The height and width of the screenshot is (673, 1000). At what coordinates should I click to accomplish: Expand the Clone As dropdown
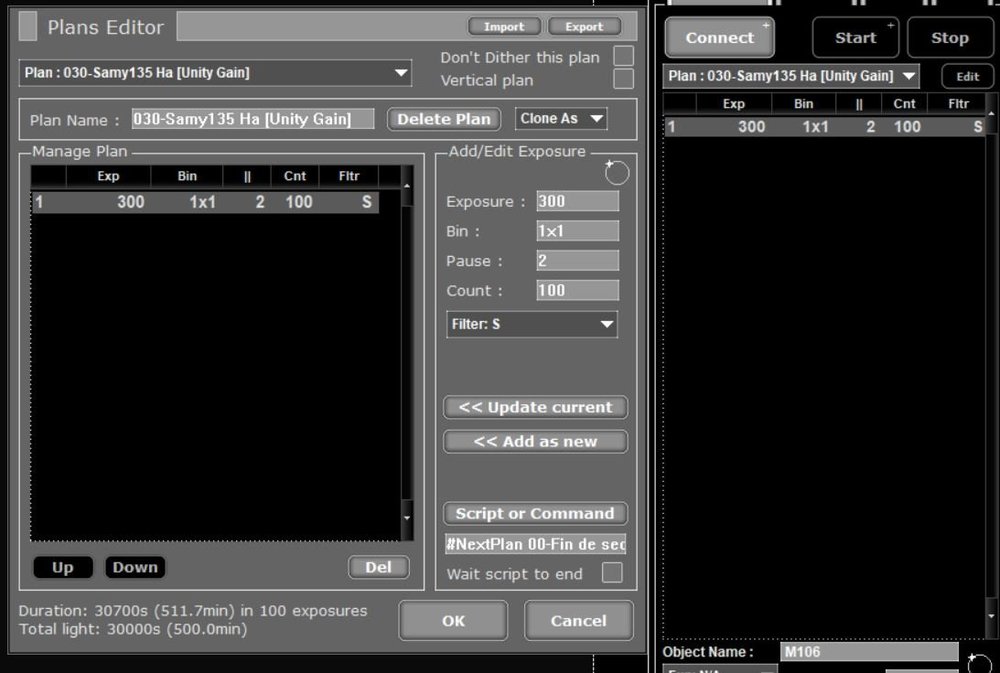tap(561, 119)
